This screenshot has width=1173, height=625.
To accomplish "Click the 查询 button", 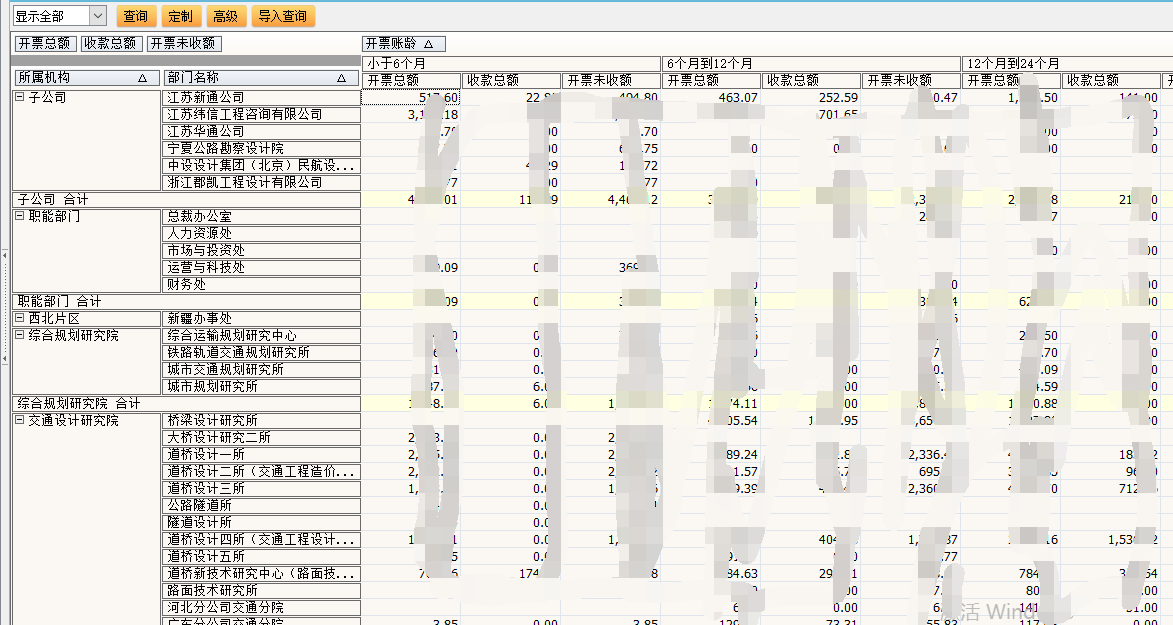I will (x=135, y=16).
